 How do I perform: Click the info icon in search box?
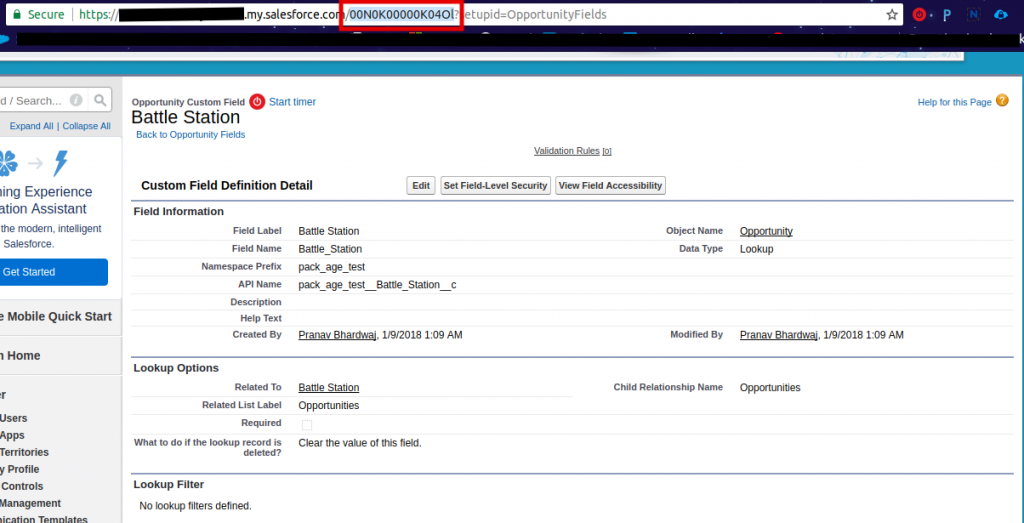point(75,100)
